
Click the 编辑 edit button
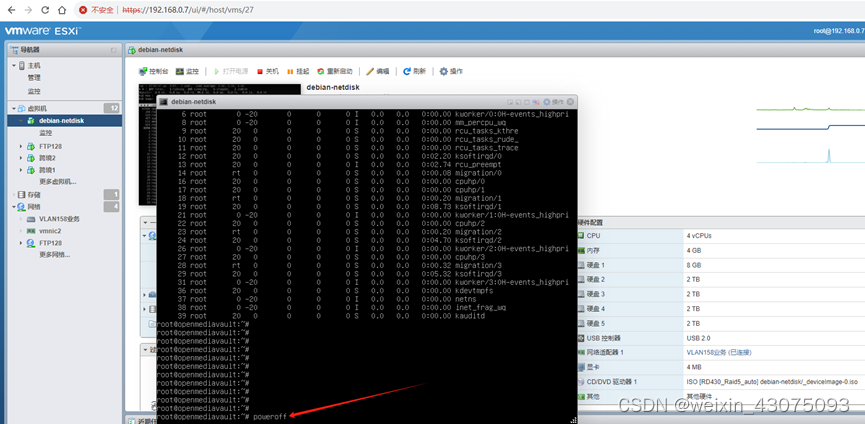(378, 71)
